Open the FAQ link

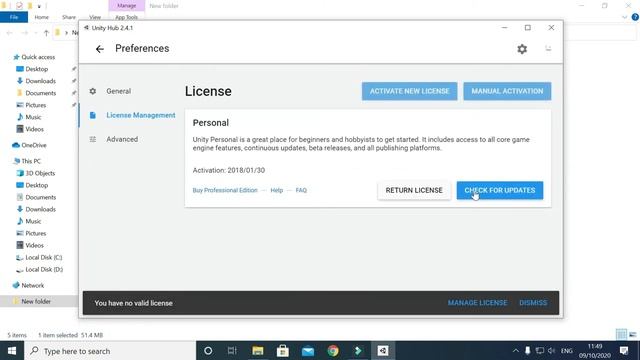click(x=301, y=190)
